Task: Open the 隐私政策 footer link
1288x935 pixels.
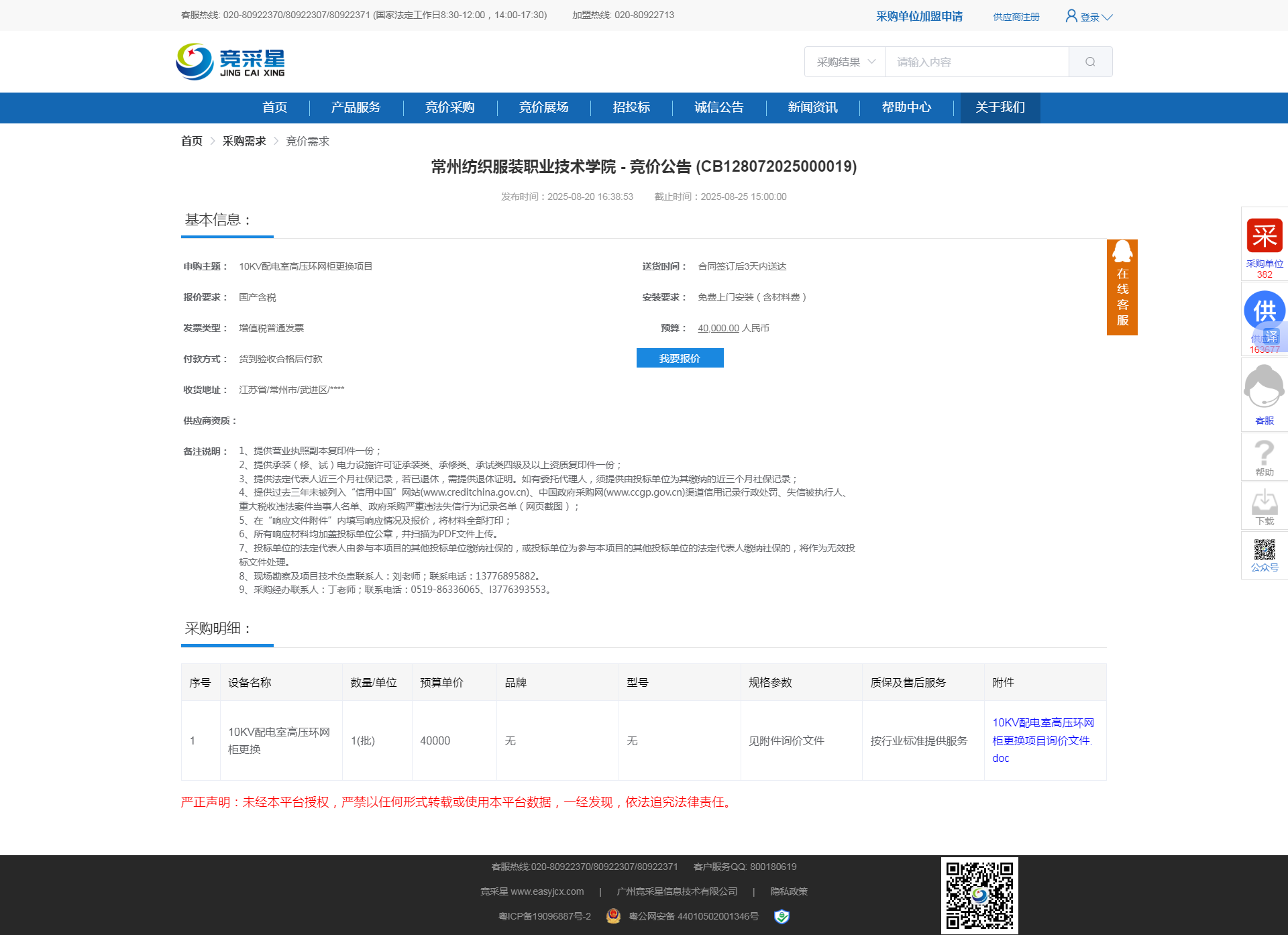Action: [x=788, y=891]
